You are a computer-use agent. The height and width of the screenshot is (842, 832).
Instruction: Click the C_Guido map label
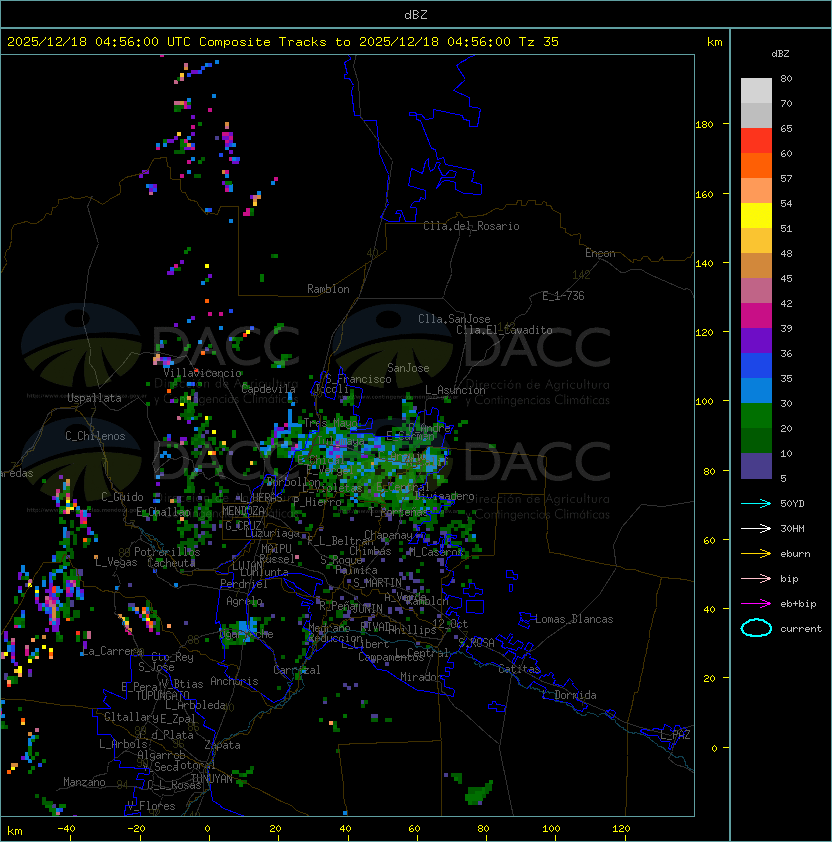[x=122, y=497]
